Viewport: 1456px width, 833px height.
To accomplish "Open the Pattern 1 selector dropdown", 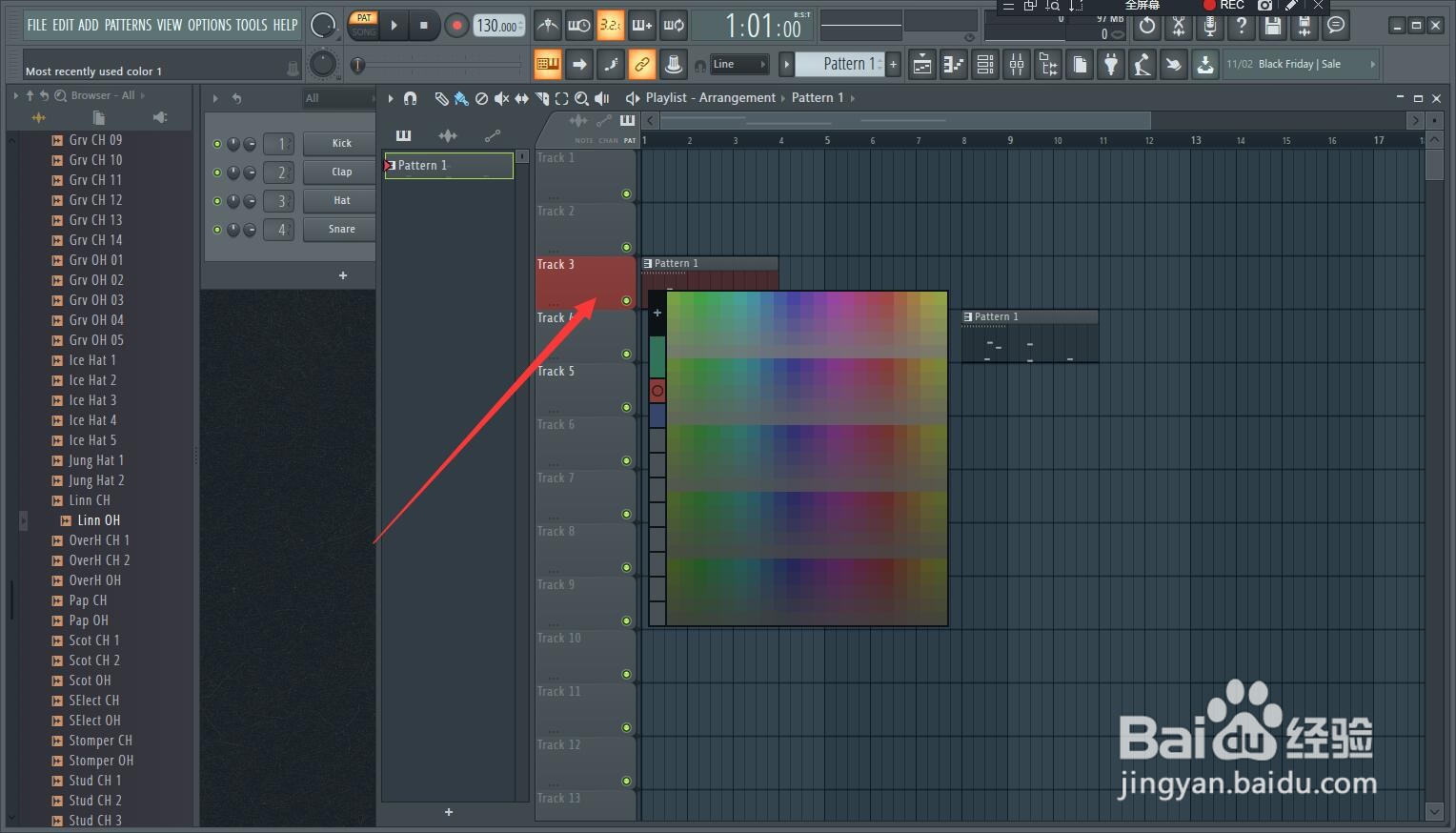I will point(839,64).
